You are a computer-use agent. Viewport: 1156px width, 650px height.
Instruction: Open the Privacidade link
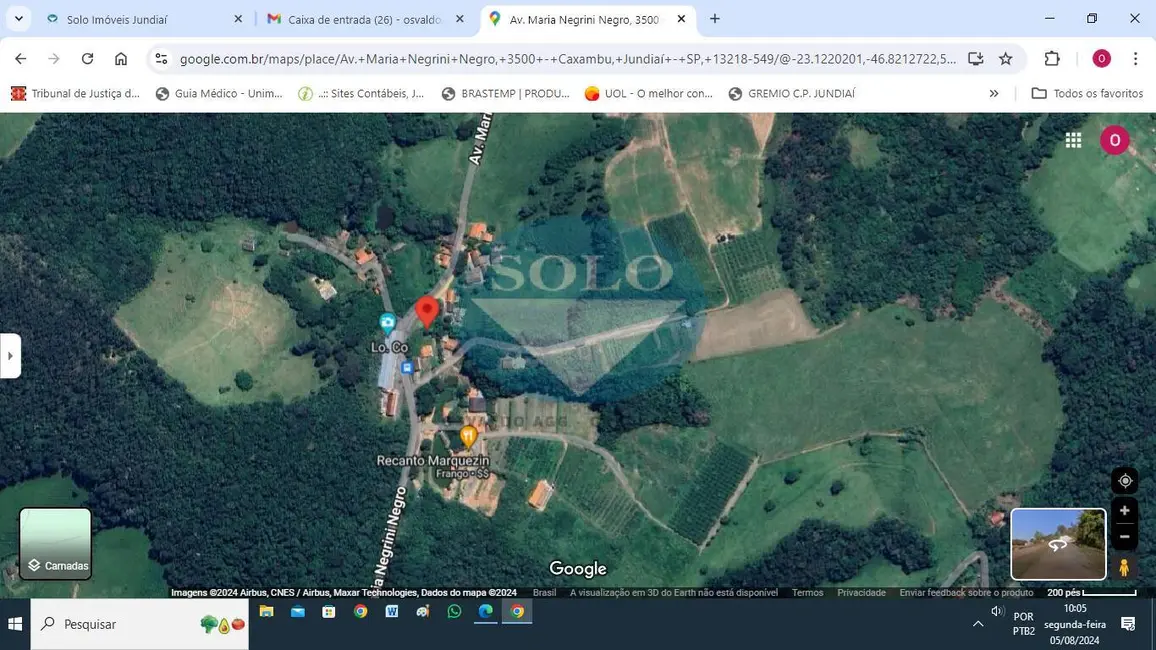pyautogui.click(x=860, y=592)
